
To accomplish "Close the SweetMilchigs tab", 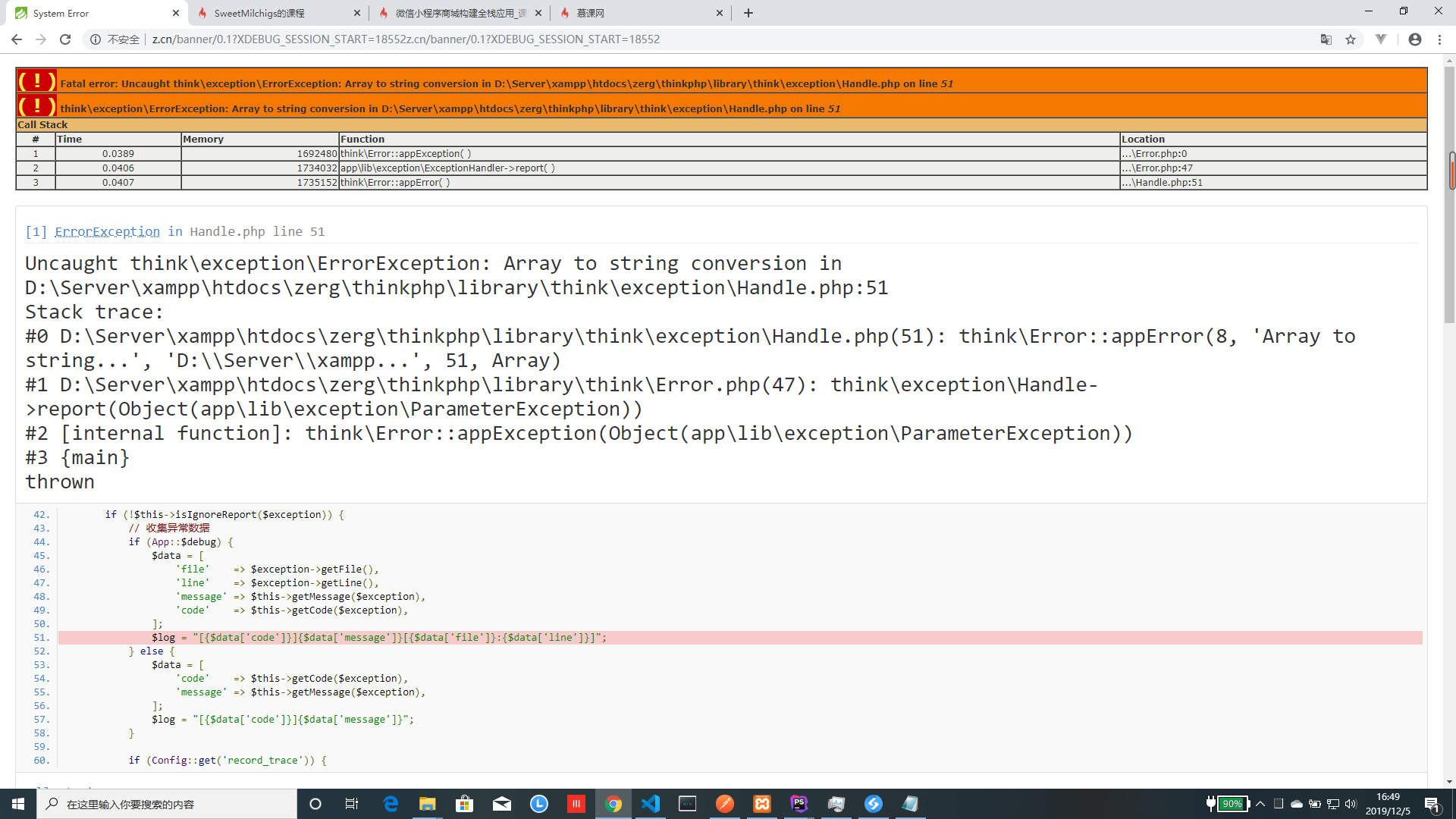I will 357,13.
